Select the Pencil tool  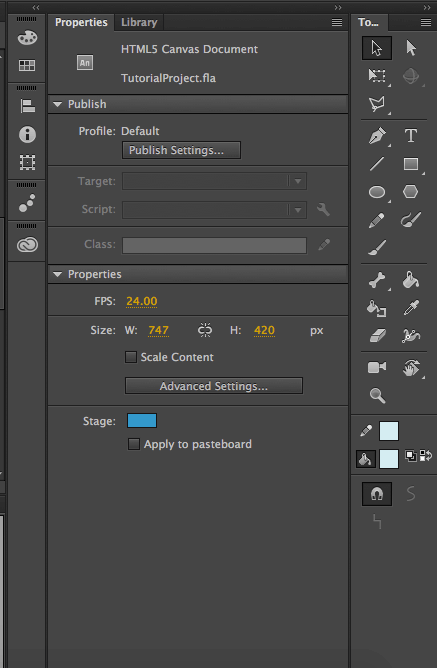(x=377, y=220)
